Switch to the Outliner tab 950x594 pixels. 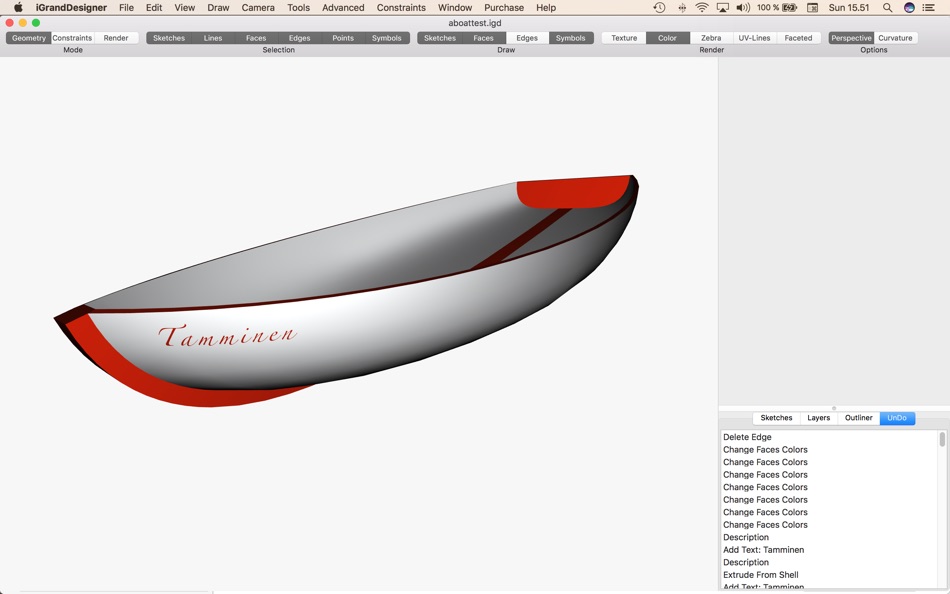point(859,418)
